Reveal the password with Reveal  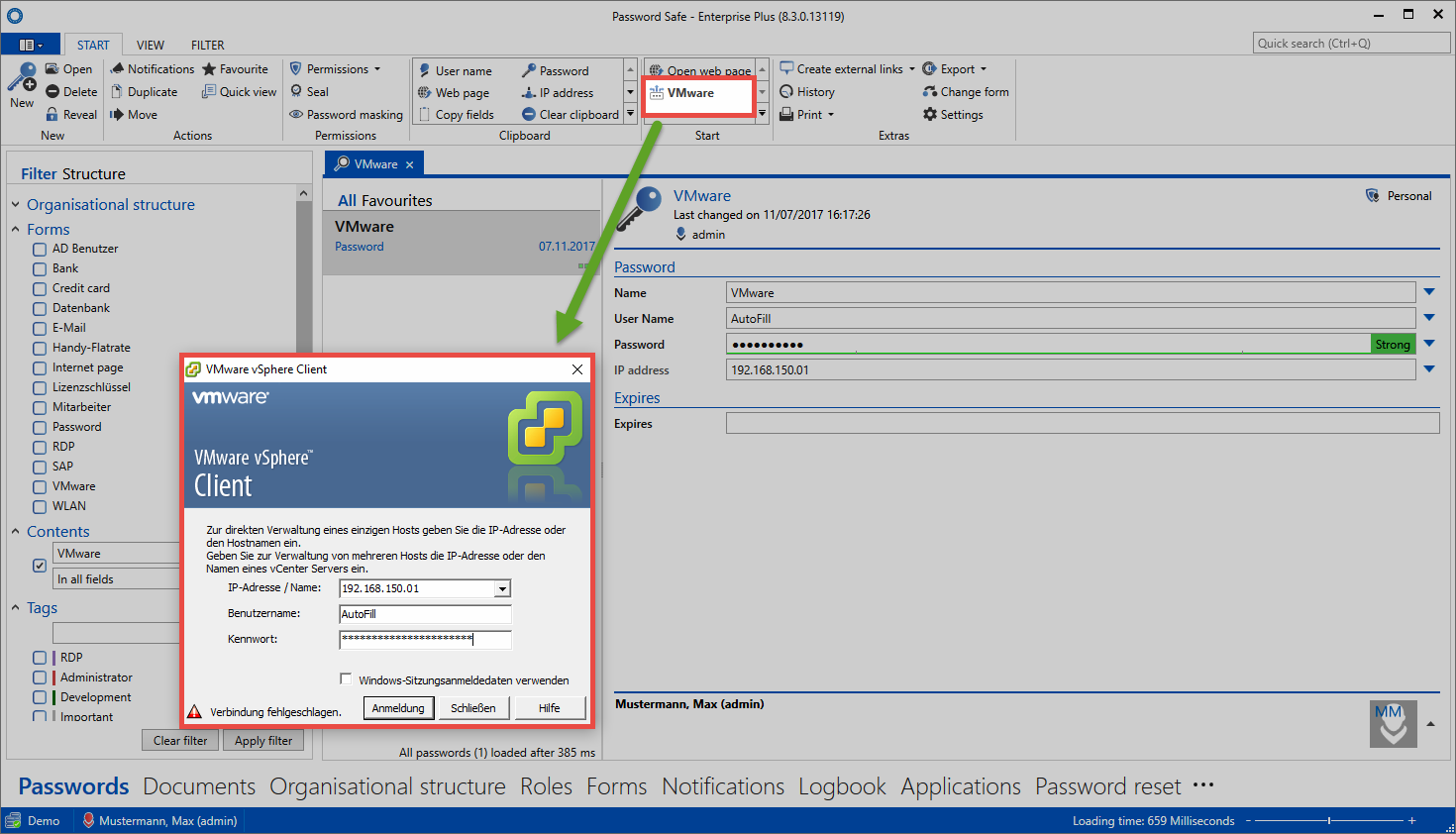pyautogui.click(x=71, y=115)
